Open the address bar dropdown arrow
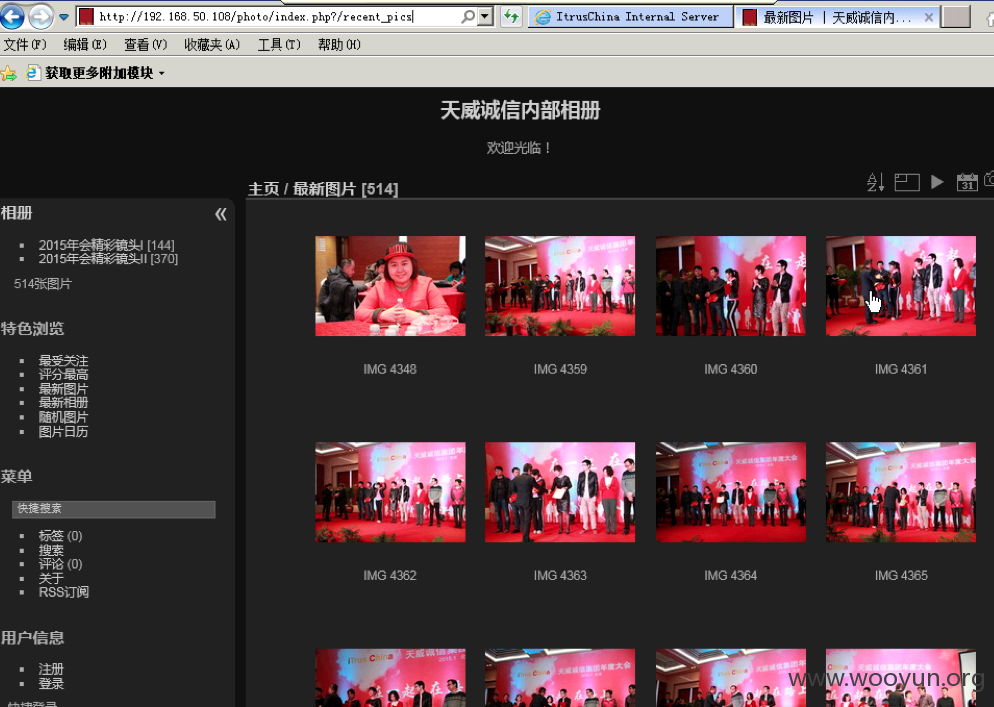 pos(486,16)
